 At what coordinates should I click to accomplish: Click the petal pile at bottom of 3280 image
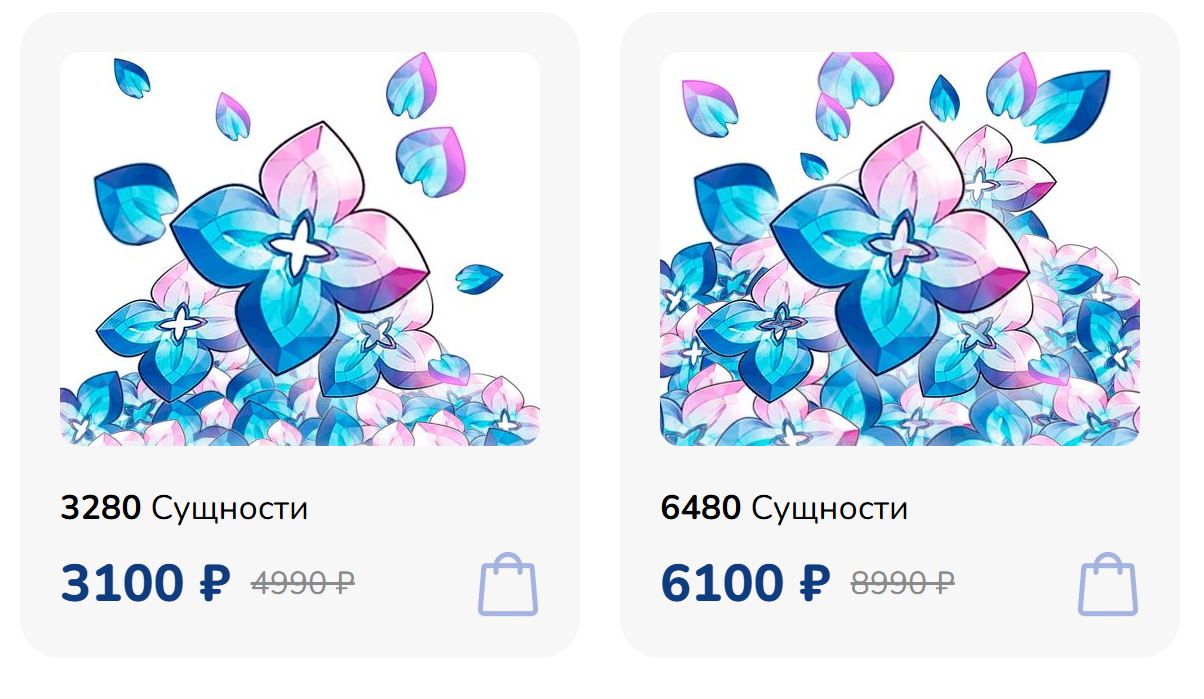tap(300, 415)
